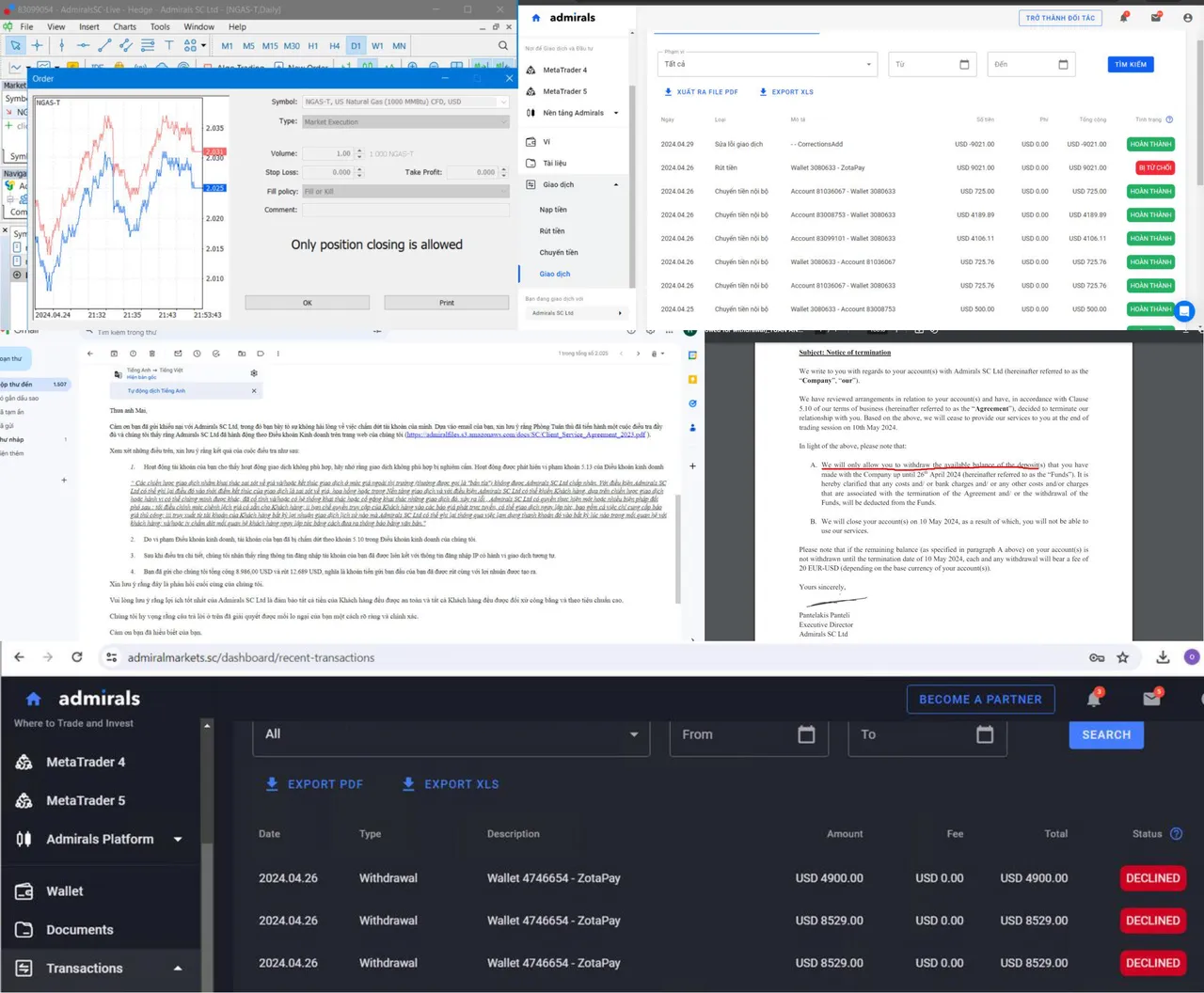Go back to inbox in Gmail
Image resolution: width=1204 pixels, height=993 pixels.
[90, 354]
